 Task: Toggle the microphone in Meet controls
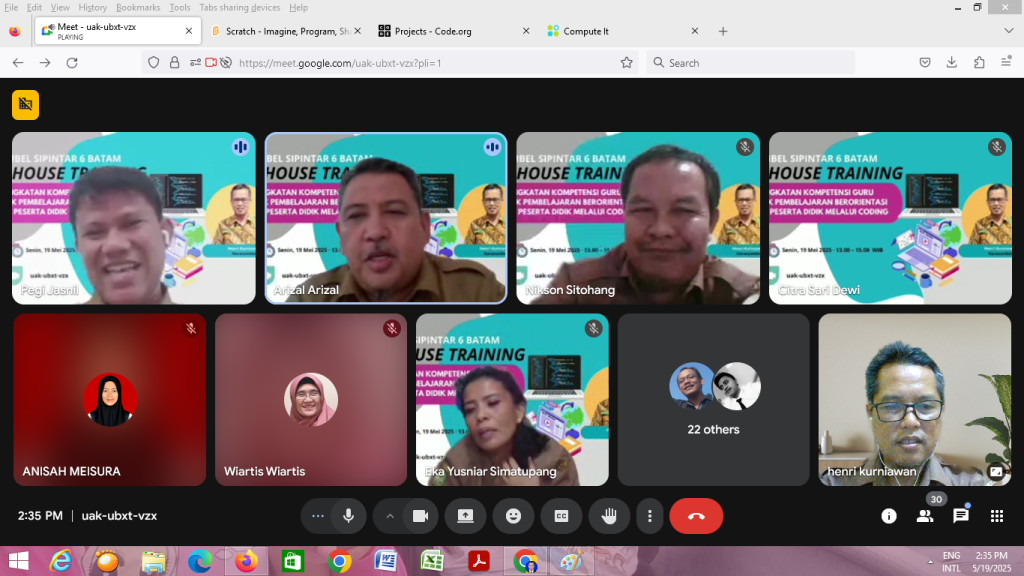click(x=348, y=516)
